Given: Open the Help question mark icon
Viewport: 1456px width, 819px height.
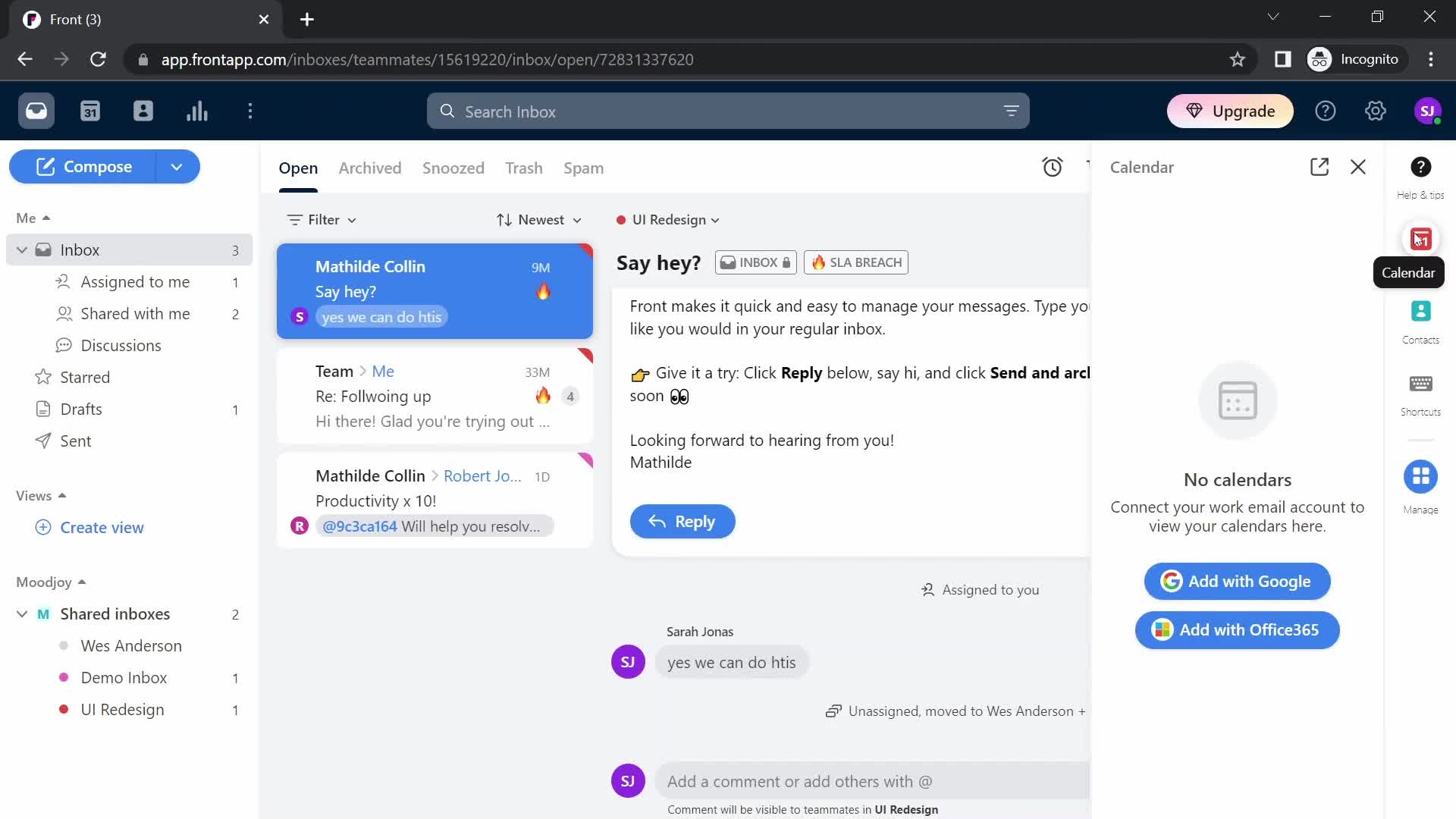Looking at the screenshot, I should (1325, 111).
